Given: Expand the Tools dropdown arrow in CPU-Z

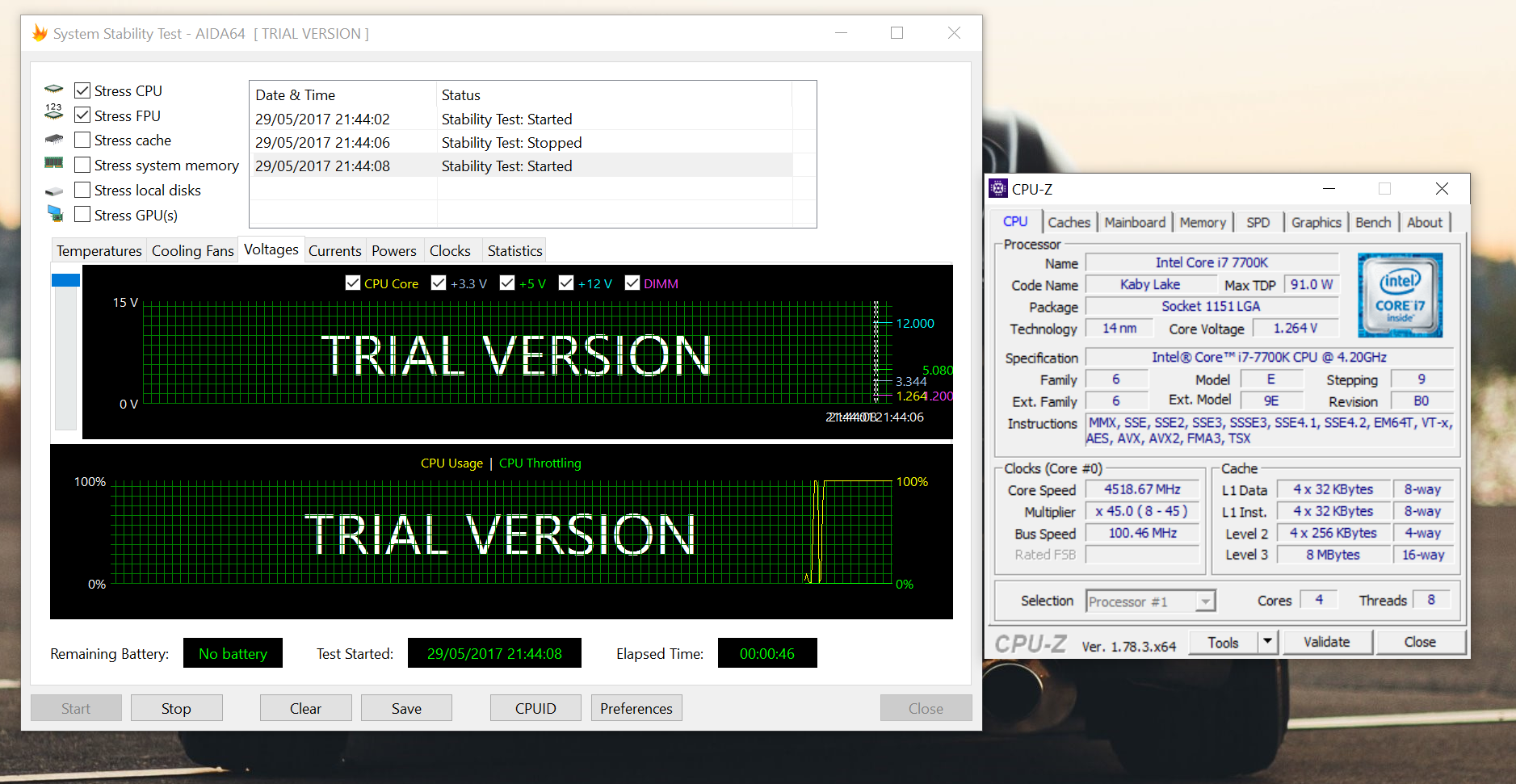Looking at the screenshot, I should pos(1268,642).
